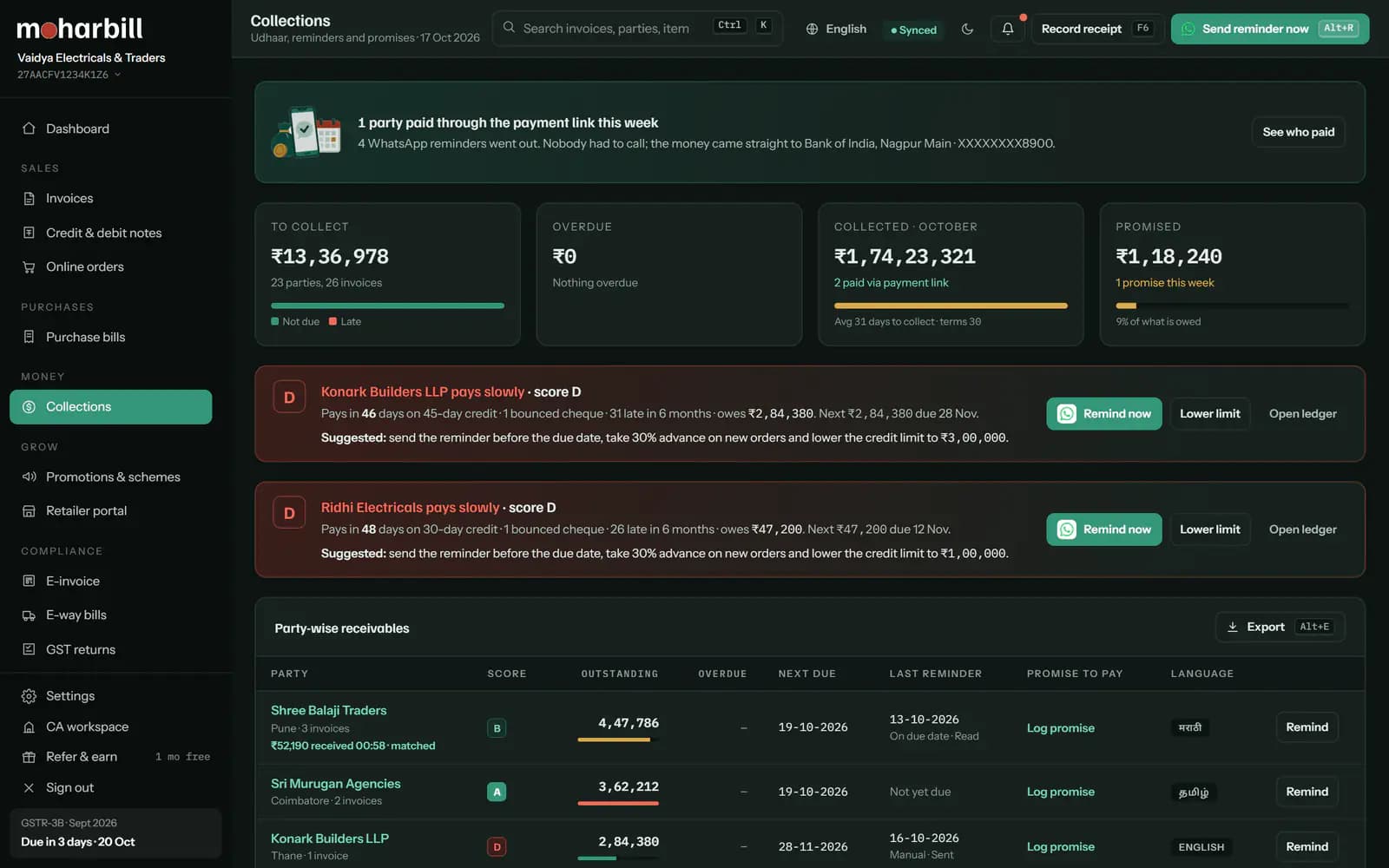Click Record receipt button
The width and height of the screenshot is (1389, 868).
click(1097, 29)
